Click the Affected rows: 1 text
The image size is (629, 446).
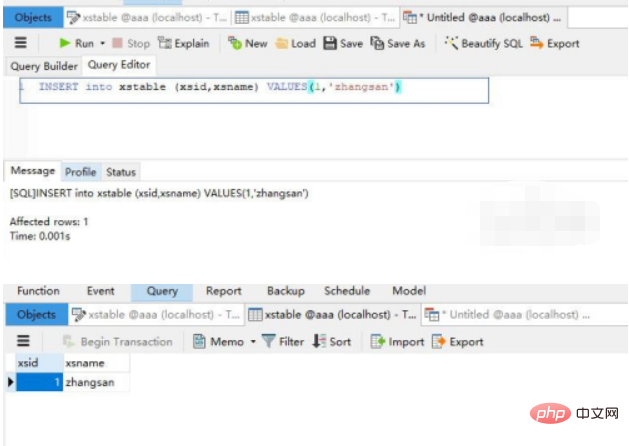coord(49,221)
